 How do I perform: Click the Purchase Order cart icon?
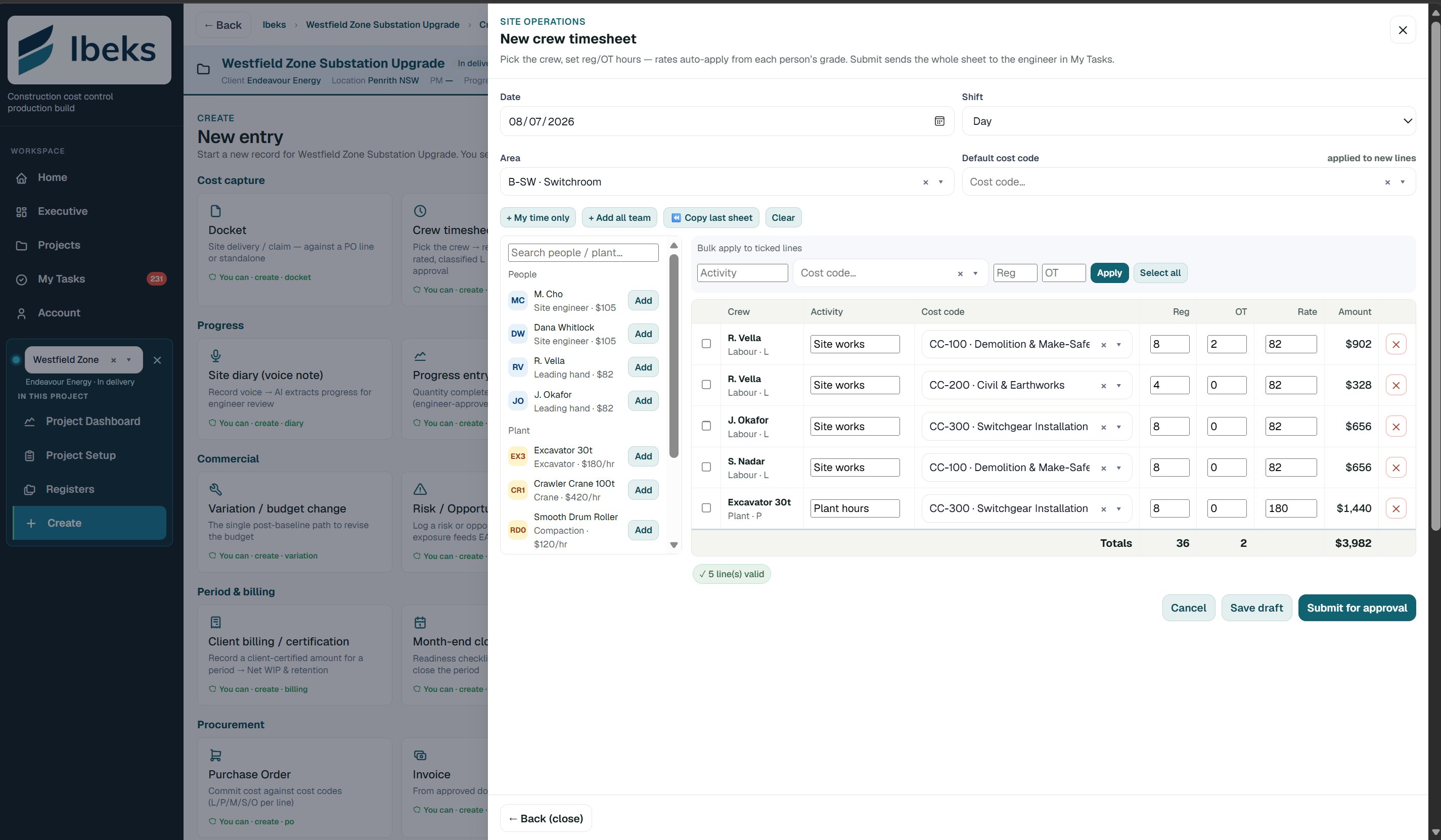click(x=215, y=756)
